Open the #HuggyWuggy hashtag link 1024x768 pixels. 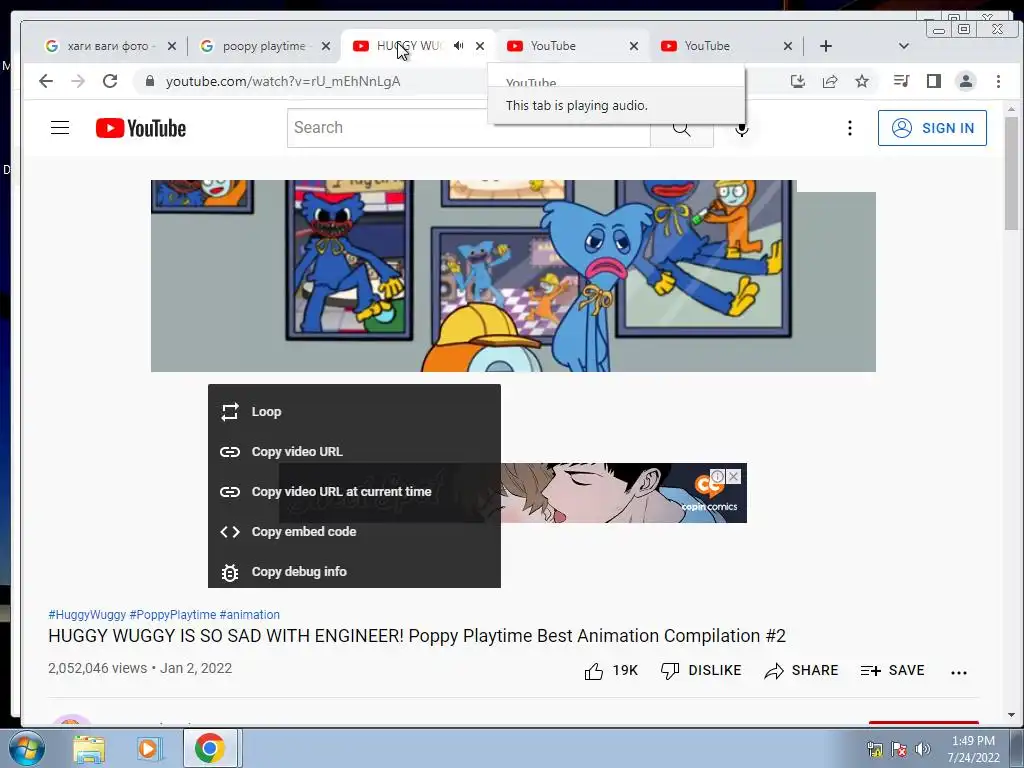pyautogui.click(x=87, y=615)
